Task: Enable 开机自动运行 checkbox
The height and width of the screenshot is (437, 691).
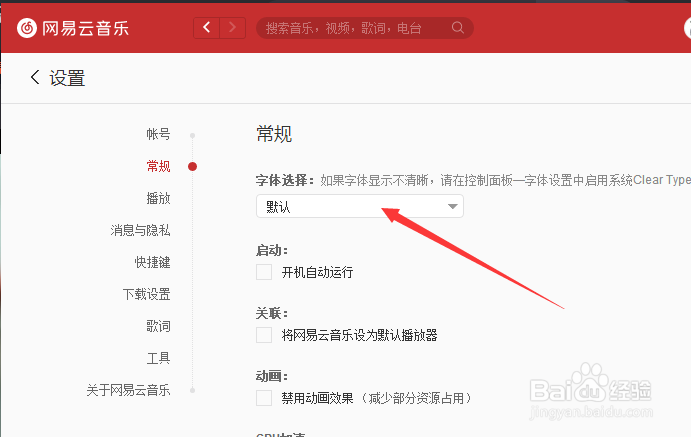Action: pyautogui.click(x=264, y=272)
